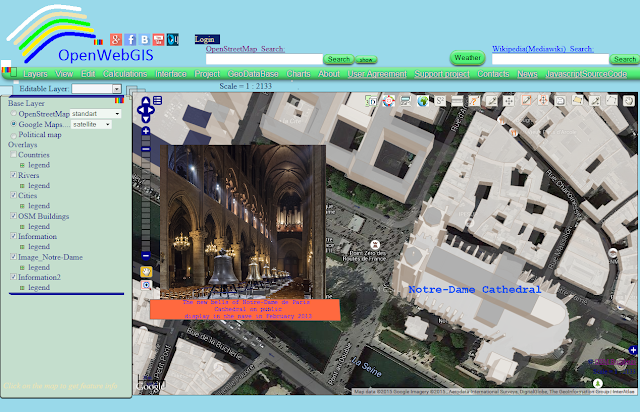Open the Google Plus social icon
The width and height of the screenshot is (640, 412).
[x=116, y=40]
